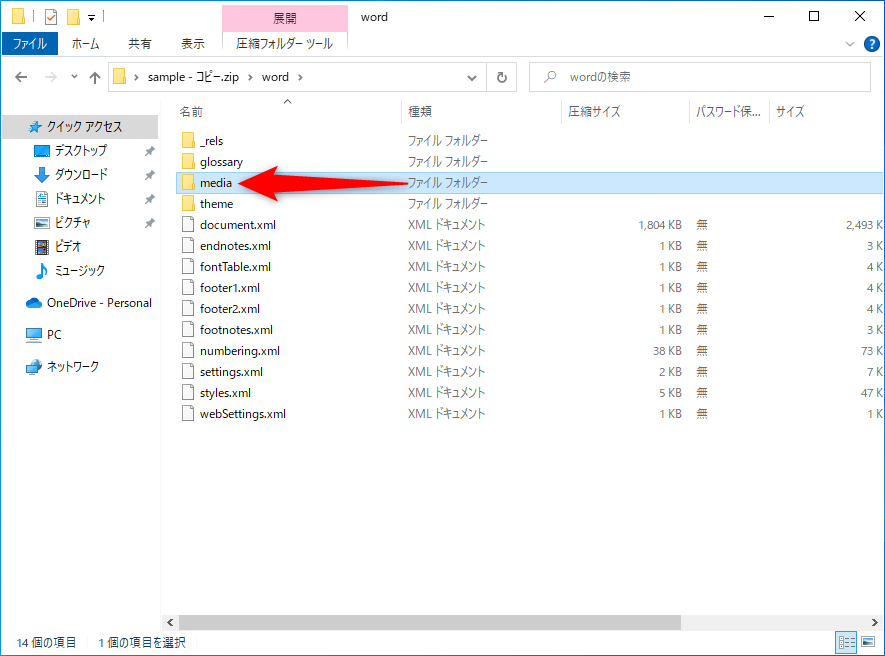Sort by the 名前 column header
Viewport: 885px width, 656px height.
coord(288,112)
